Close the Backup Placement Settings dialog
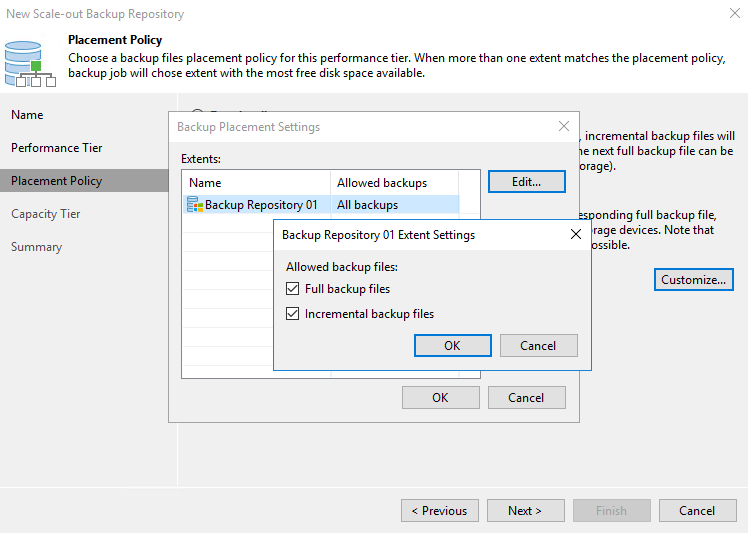This screenshot has width=748, height=533. click(563, 127)
